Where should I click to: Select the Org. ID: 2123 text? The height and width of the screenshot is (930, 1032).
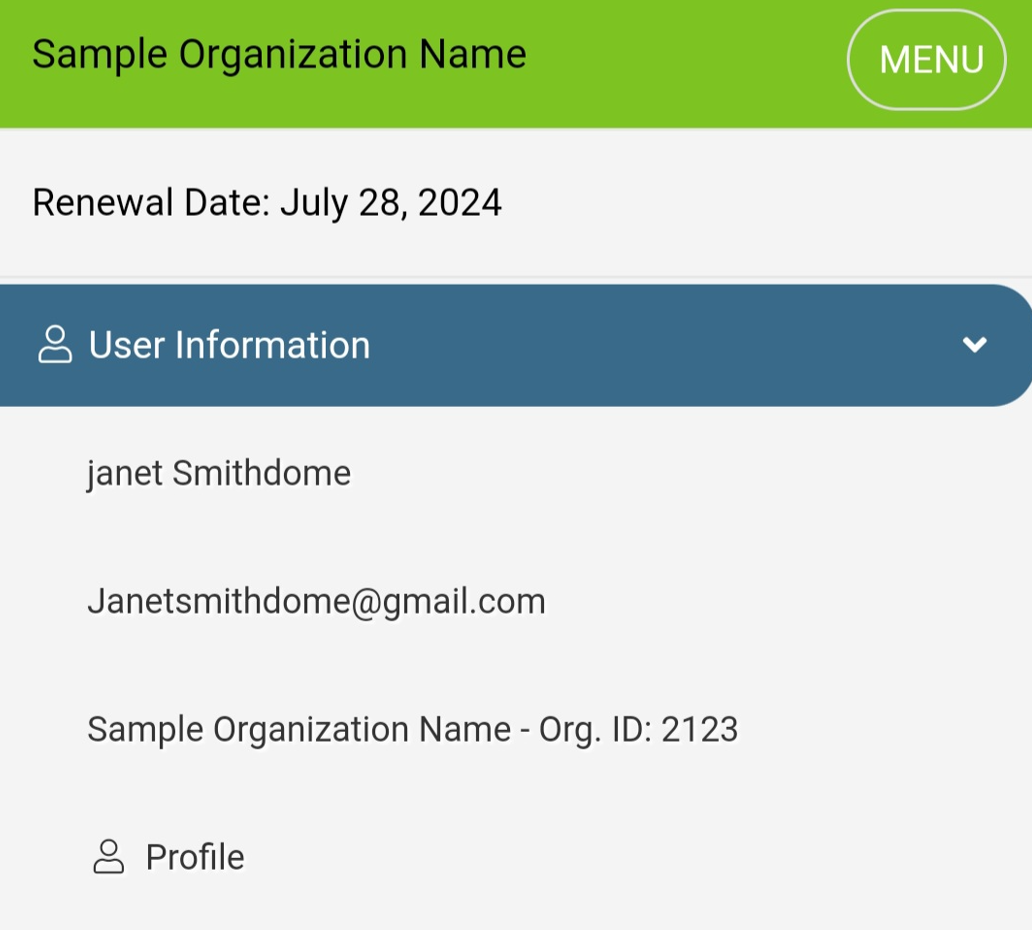[639, 729]
